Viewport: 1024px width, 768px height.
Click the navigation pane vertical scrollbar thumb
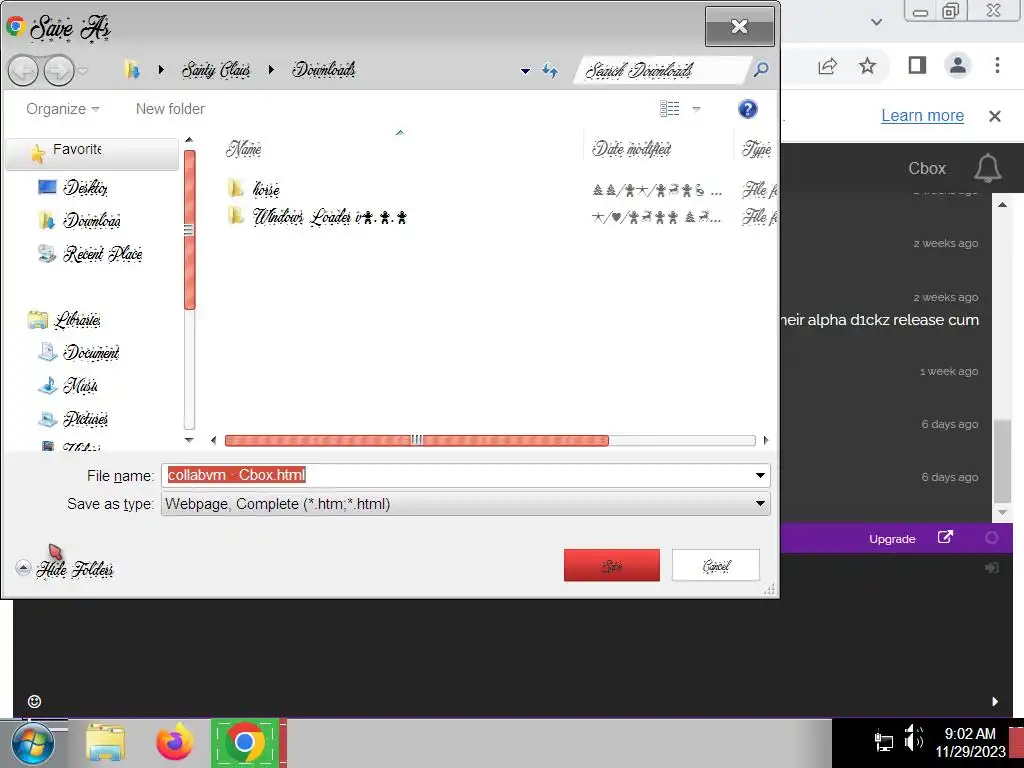[189, 230]
